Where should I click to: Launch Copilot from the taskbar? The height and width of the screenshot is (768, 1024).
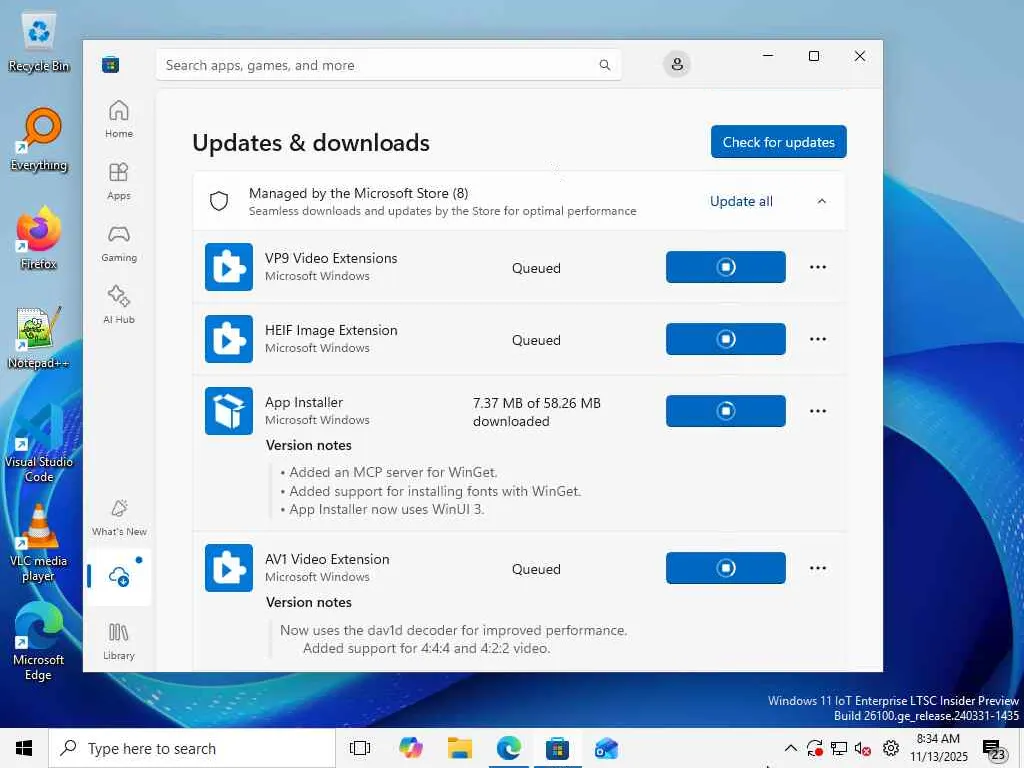pyautogui.click(x=411, y=748)
